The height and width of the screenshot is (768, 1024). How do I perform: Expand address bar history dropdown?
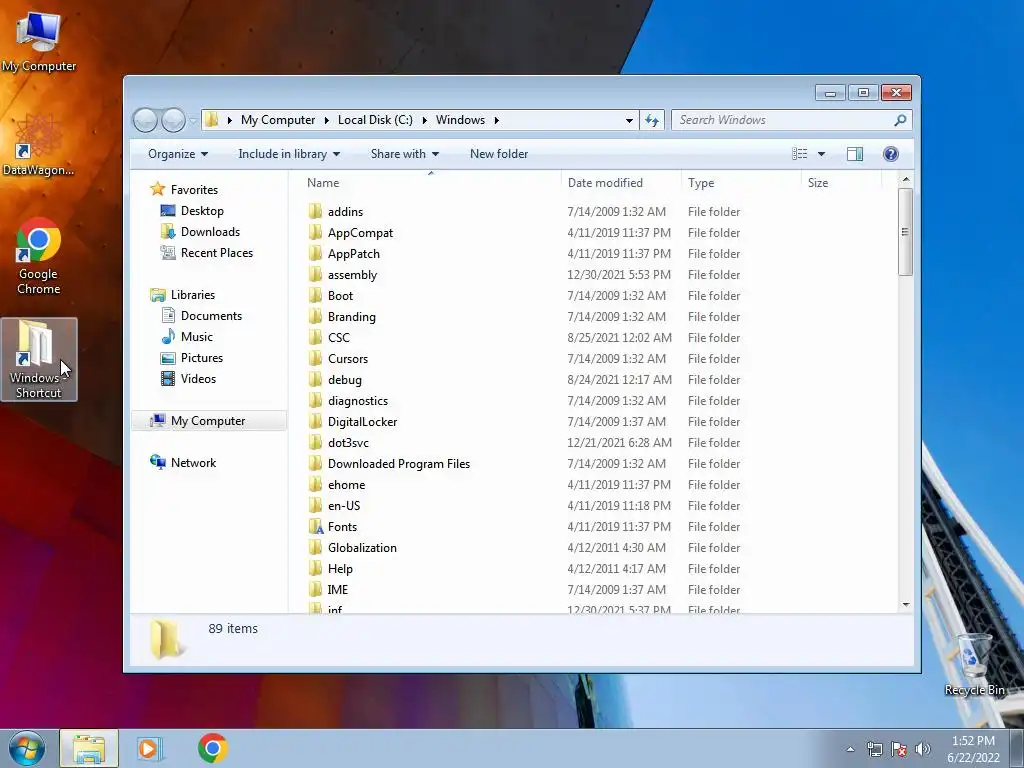click(x=629, y=120)
